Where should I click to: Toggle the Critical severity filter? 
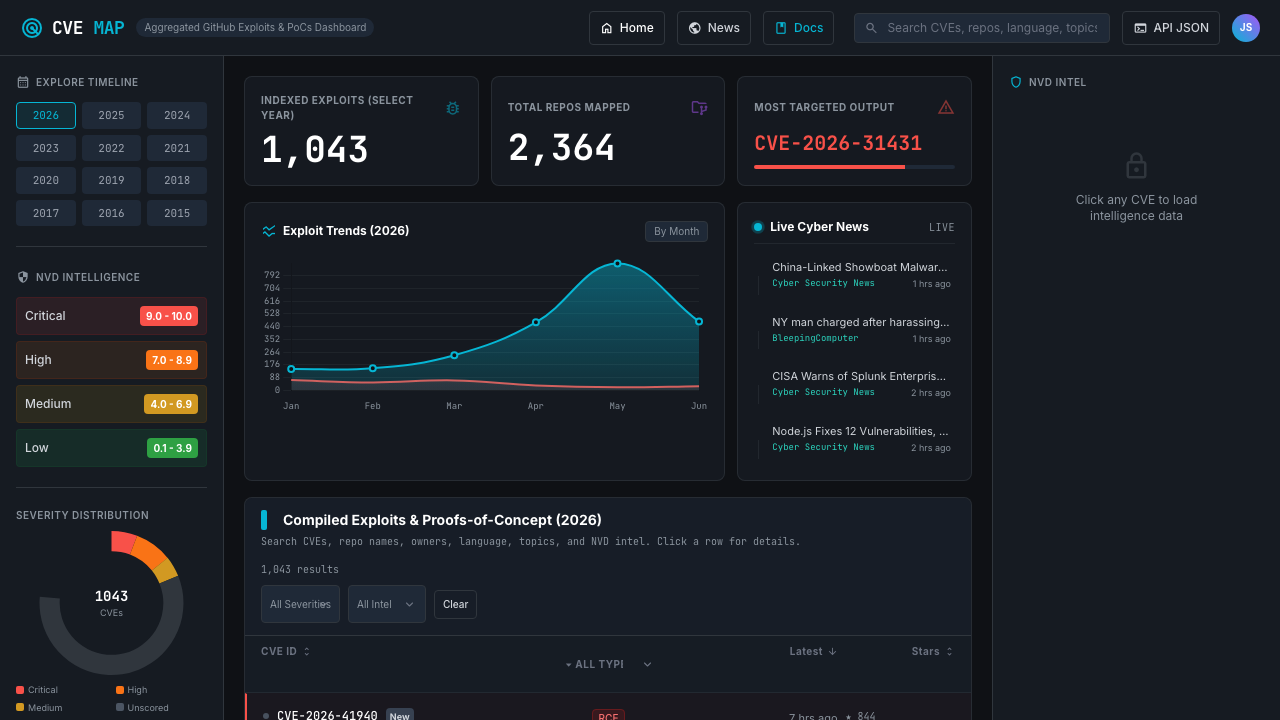pos(111,316)
